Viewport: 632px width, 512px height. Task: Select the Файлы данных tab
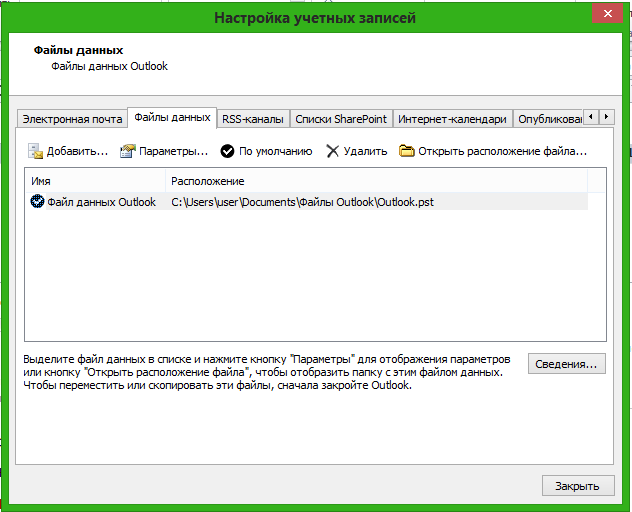[x=172, y=117]
